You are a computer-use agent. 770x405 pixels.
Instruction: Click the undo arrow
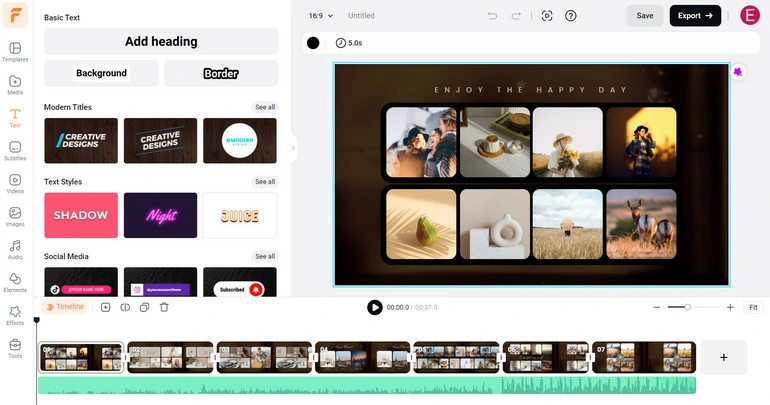click(492, 16)
